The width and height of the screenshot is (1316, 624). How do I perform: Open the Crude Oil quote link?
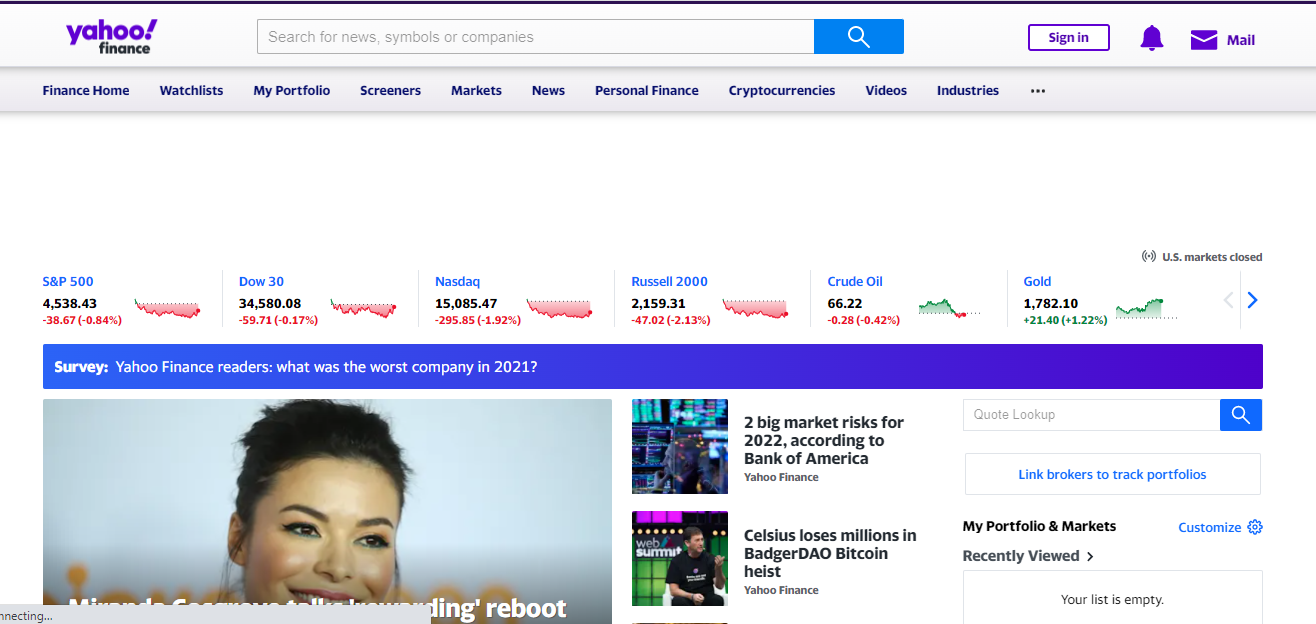pyautogui.click(x=855, y=281)
